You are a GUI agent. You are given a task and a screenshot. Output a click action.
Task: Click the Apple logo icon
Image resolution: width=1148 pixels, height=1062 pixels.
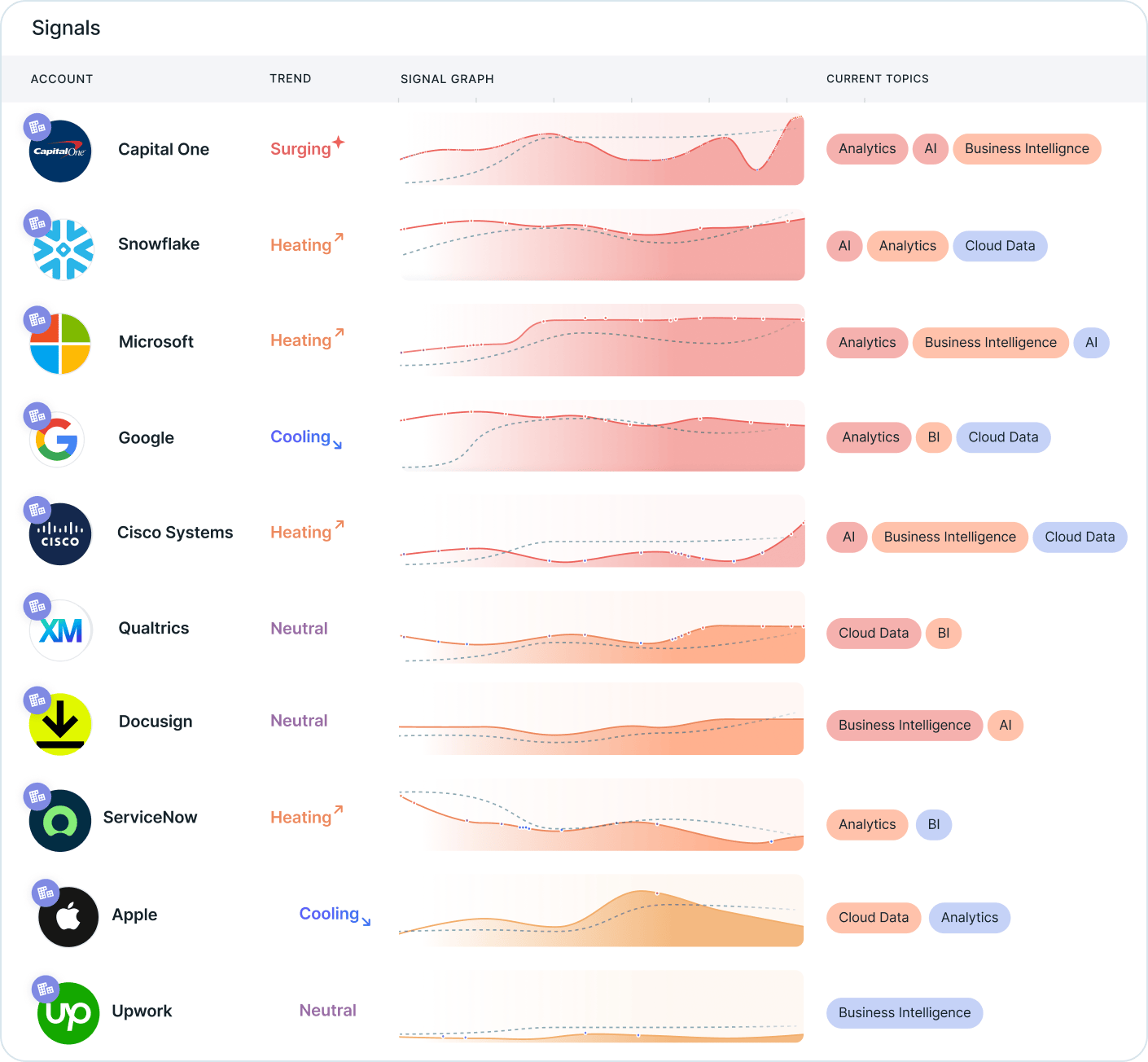point(69,917)
